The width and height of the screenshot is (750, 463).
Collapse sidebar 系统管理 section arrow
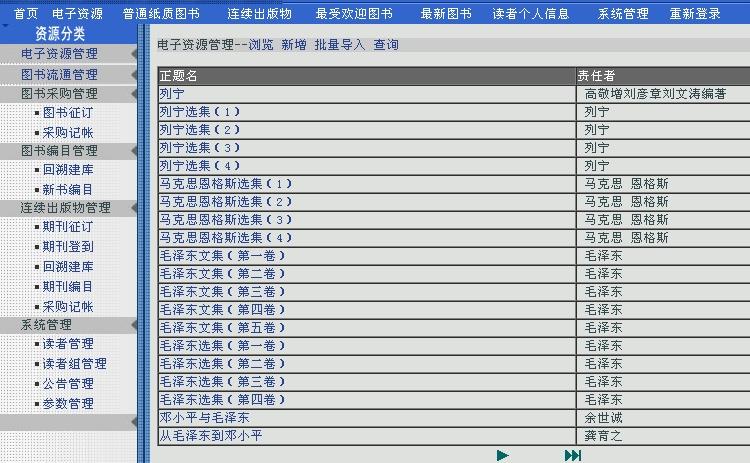click(x=134, y=325)
